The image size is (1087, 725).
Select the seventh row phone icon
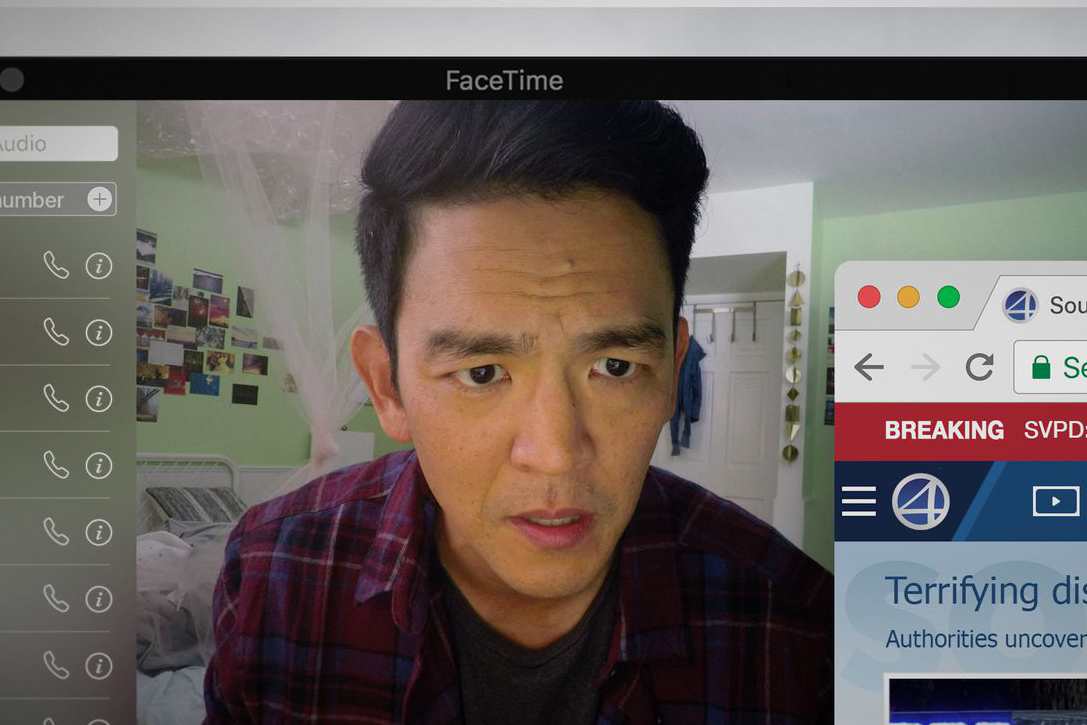[56, 665]
